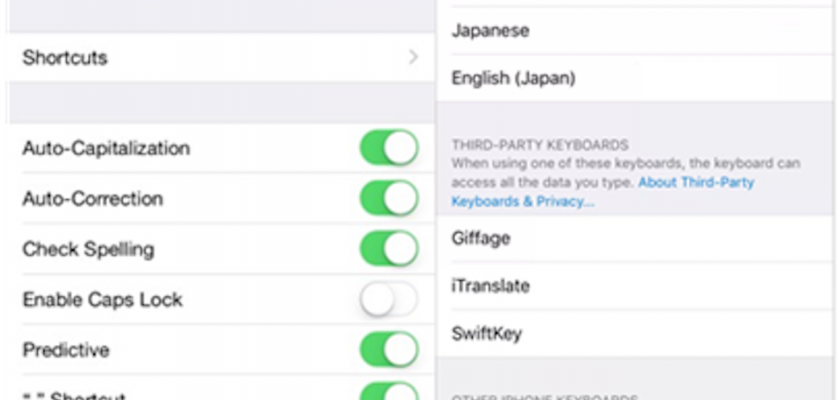Turn off the Auto-Correction switch
840x400 pixels.
(x=389, y=198)
